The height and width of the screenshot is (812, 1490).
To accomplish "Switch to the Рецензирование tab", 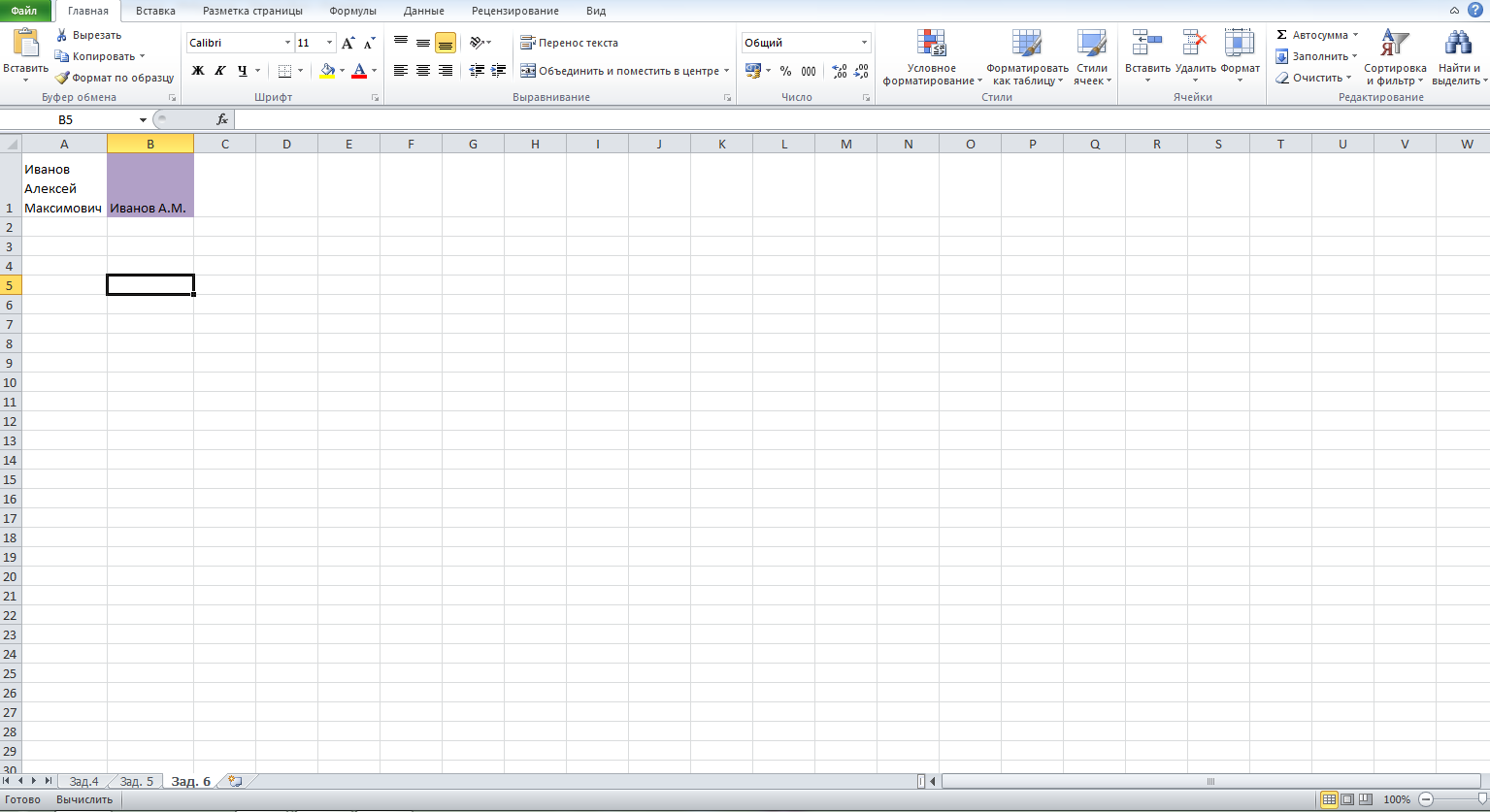I will 515,11.
